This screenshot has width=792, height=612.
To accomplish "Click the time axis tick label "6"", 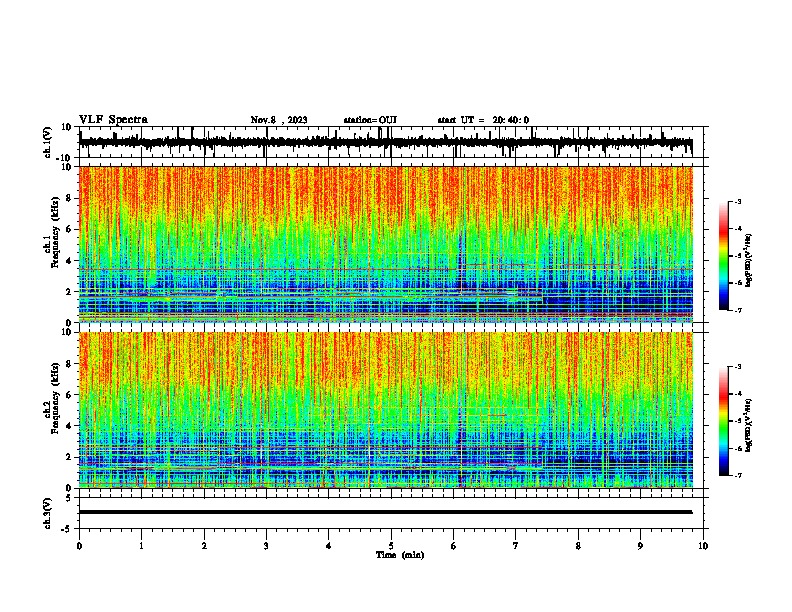I will (x=454, y=546).
